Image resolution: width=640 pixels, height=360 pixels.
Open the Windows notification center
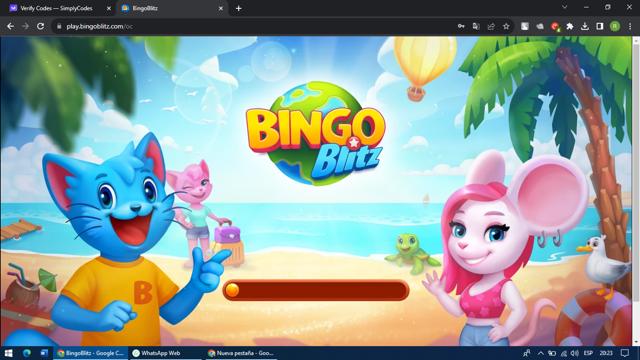point(625,353)
